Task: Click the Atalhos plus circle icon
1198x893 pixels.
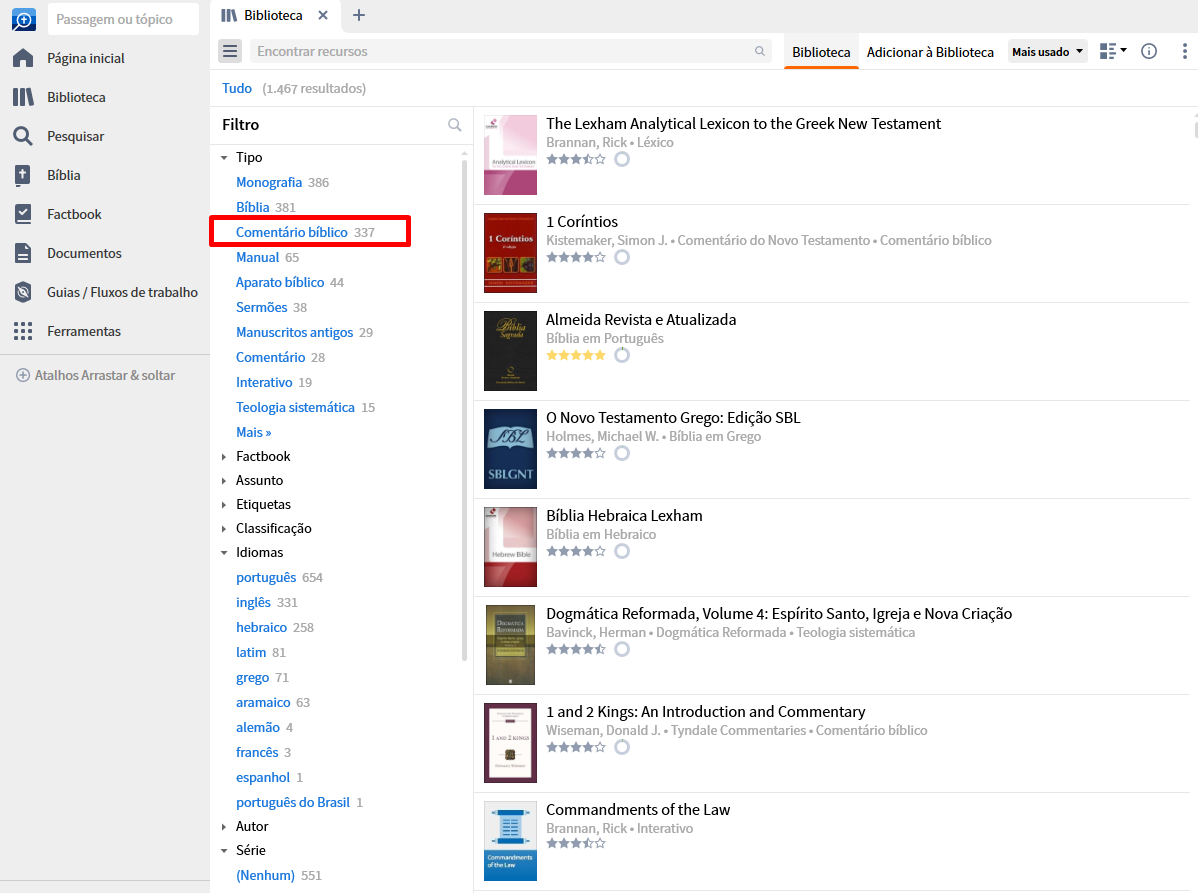Action: click(23, 375)
